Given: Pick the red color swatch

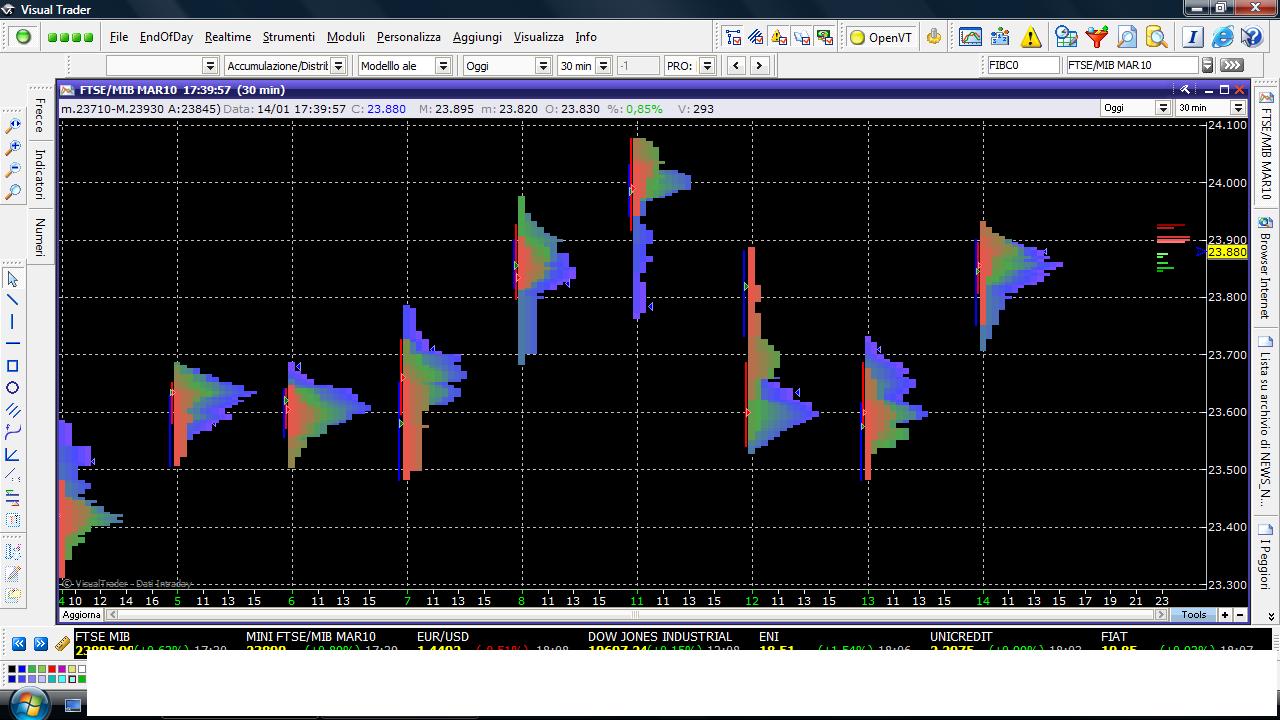Looking at the screenshot, I should (52, 669).
